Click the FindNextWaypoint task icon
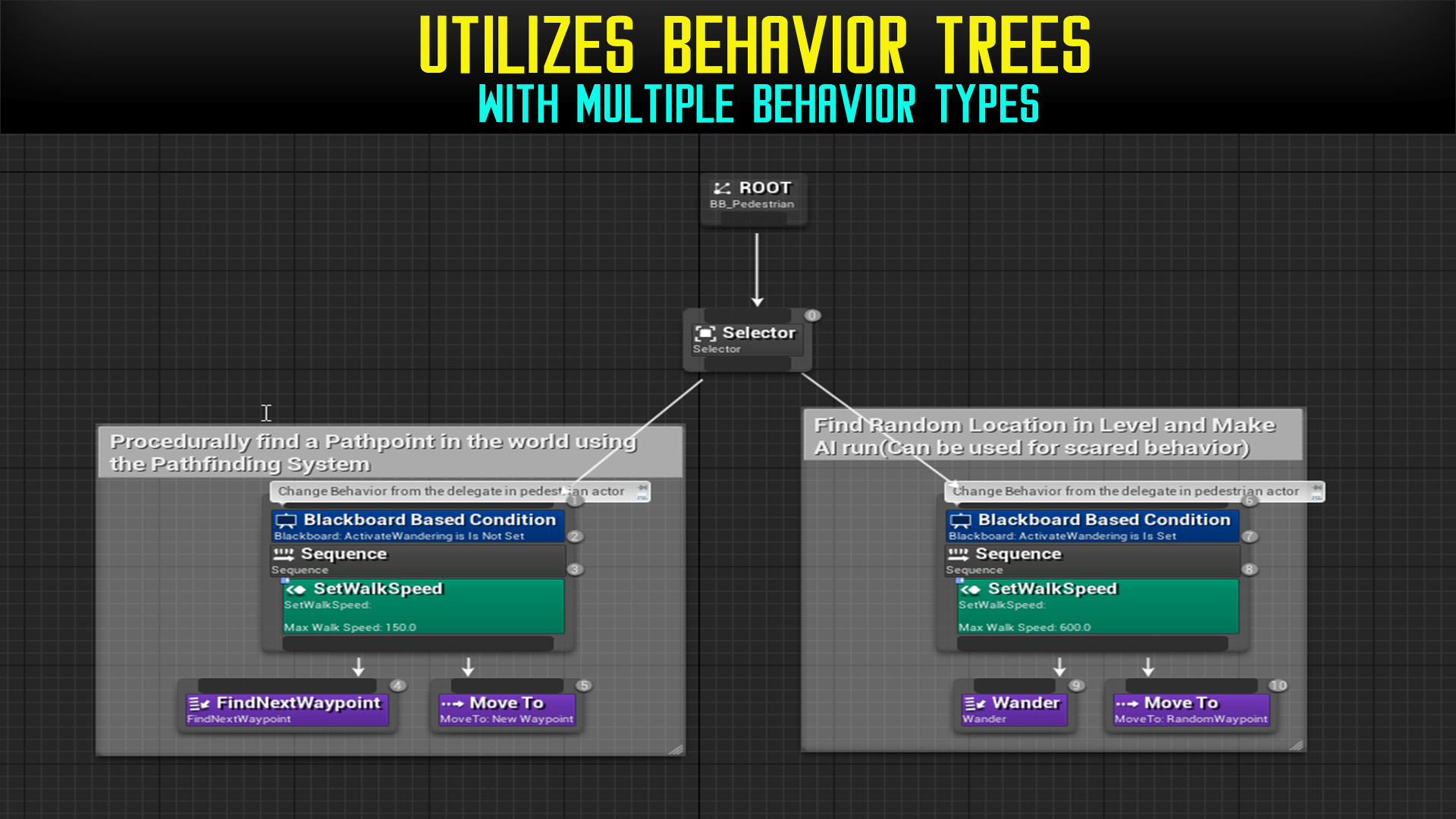The image size is (1456, 819). pos(199,704)
